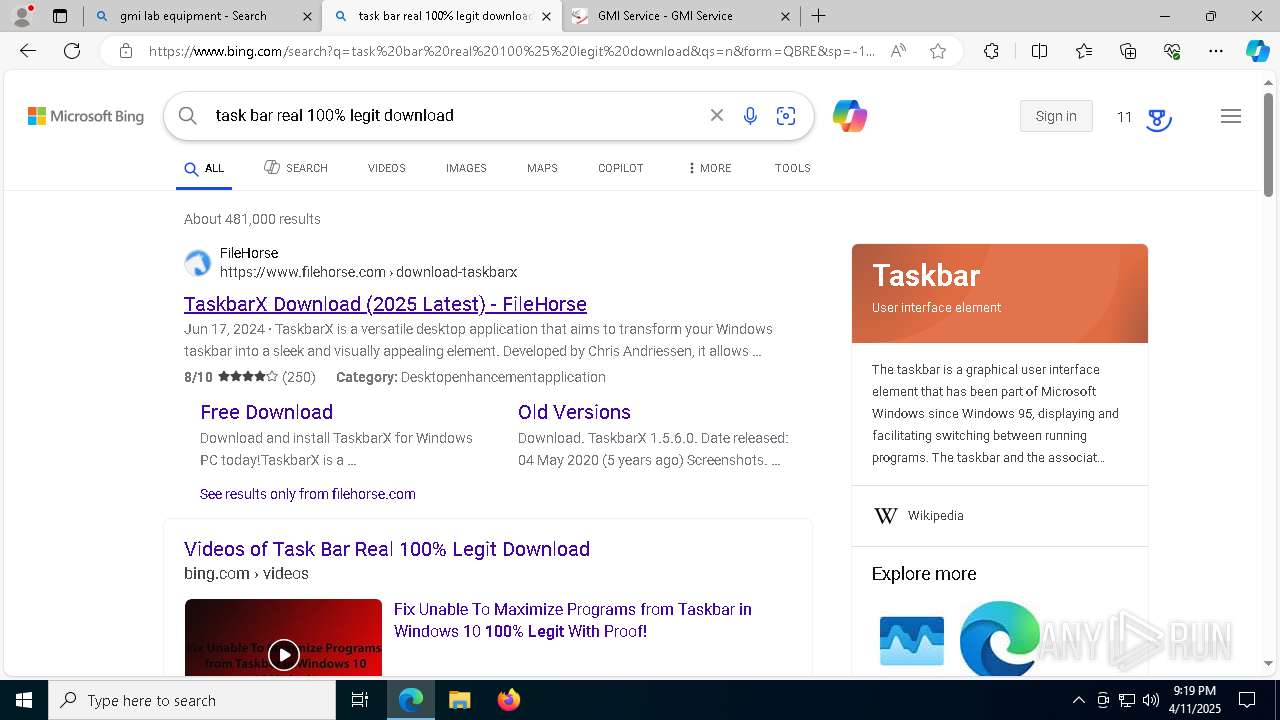
Task: See results only from filehorse.com
Action: point(308,494)
